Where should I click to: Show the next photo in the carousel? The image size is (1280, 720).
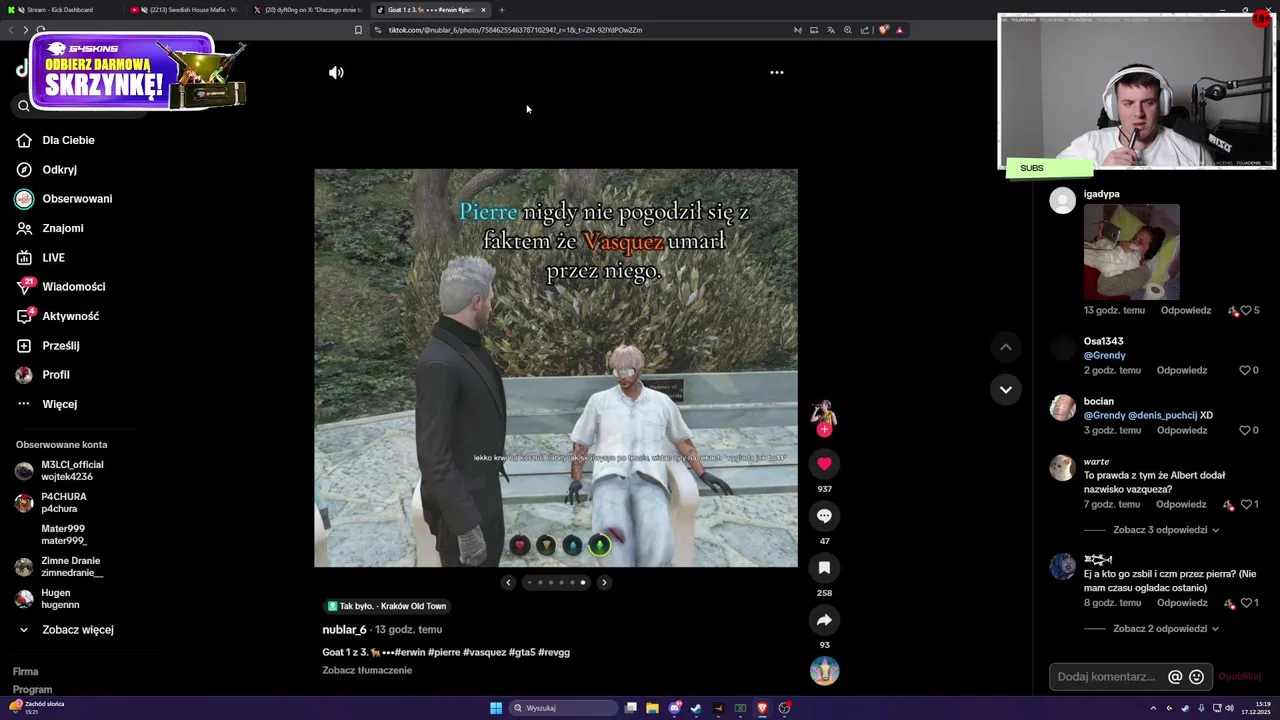click(x=604, y=582)
